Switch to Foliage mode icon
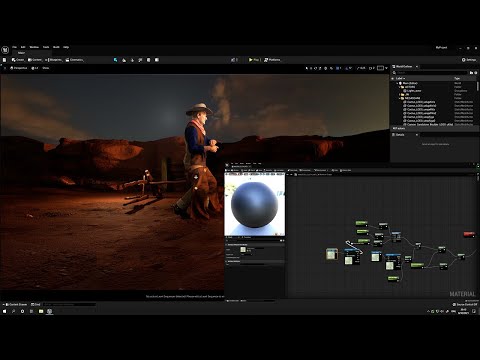The height and width of the screenshot is (360, 480). pos(132,60)
